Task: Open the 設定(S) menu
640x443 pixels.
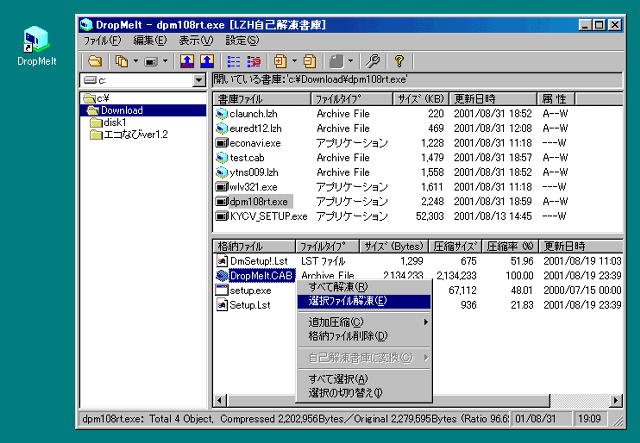Action: tap(242, 40)
